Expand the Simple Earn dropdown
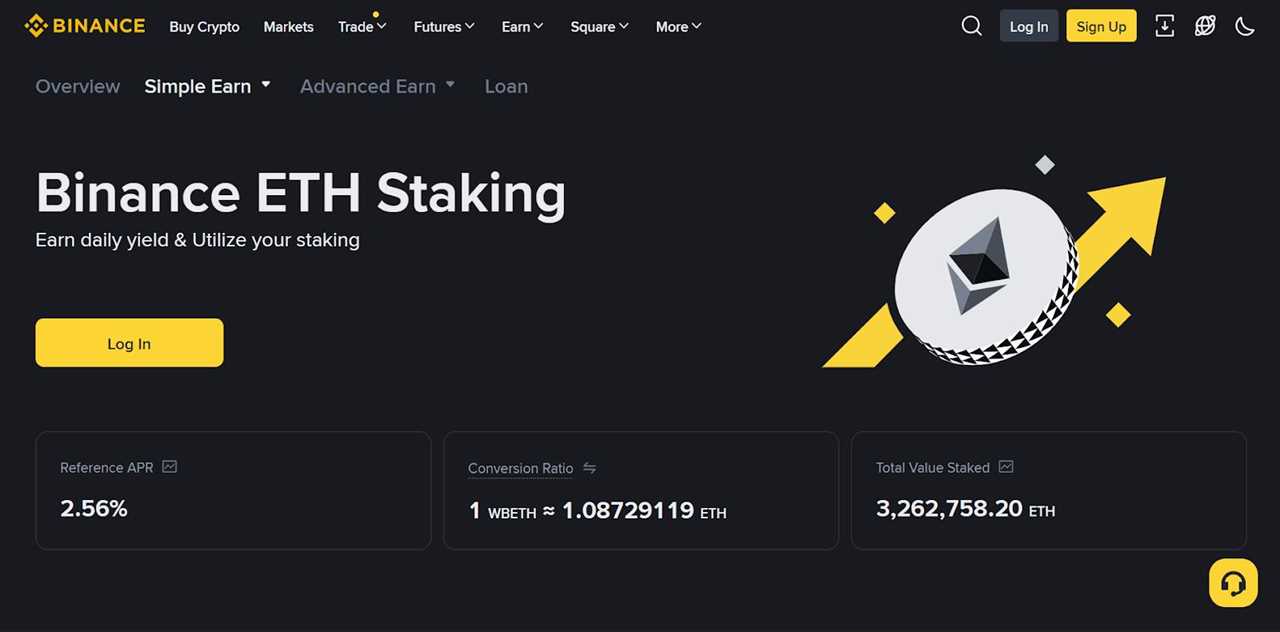The image size is (1280, 632). 207,86
